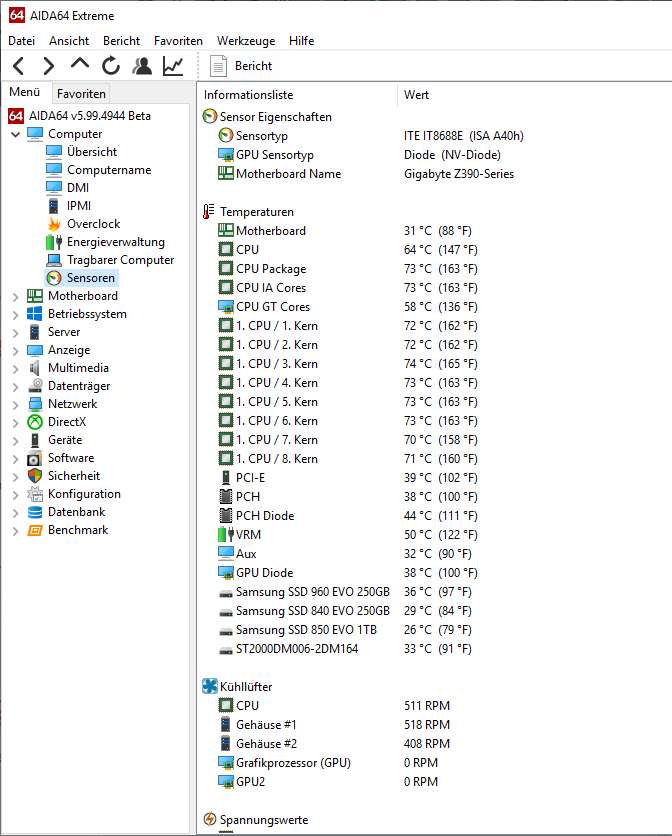
Task: Click the Sicherheit shield icon
Action: click(35, 476)
